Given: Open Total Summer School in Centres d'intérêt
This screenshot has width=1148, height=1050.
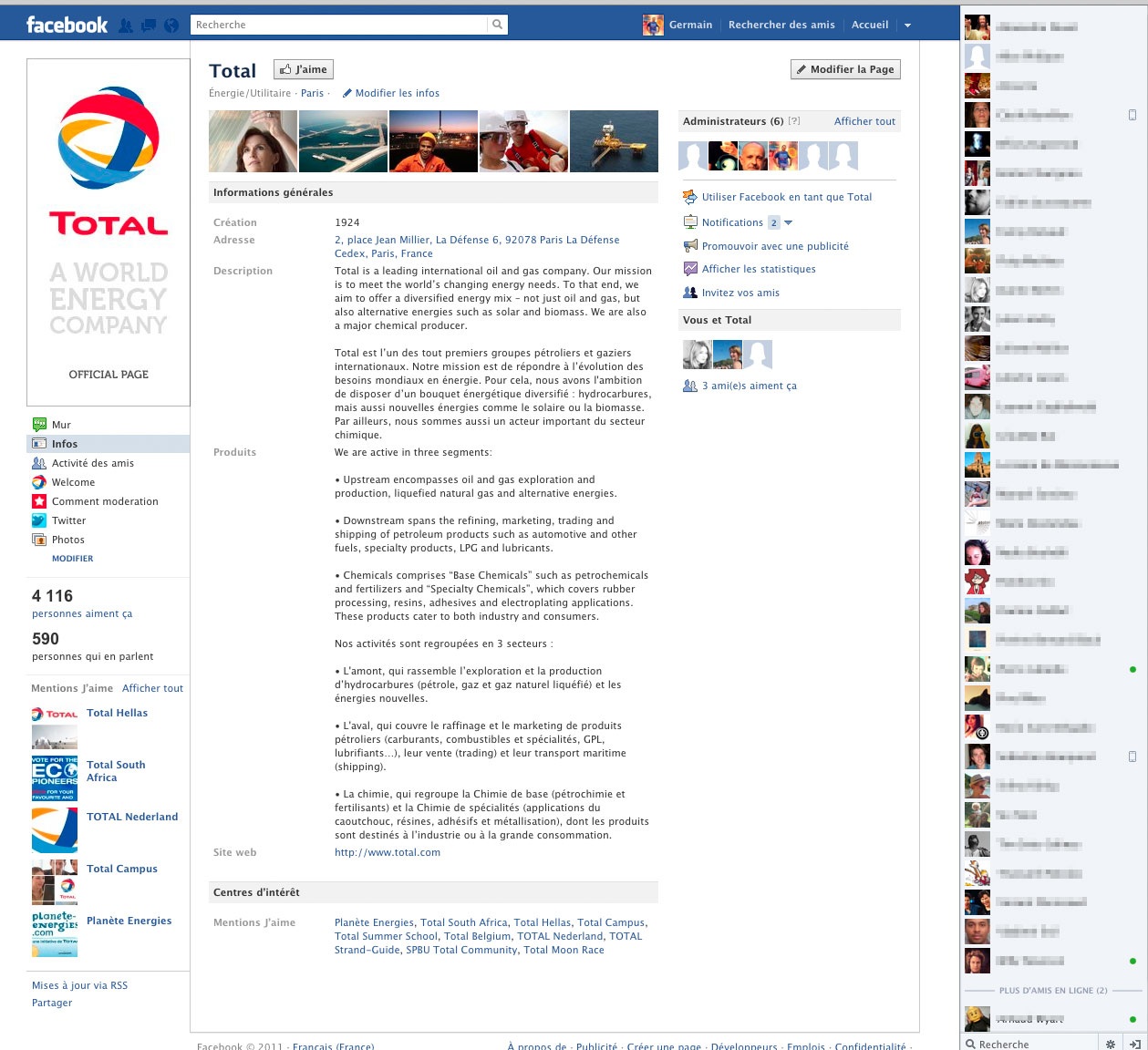Looking at the screenshot, I should (387, 936).
